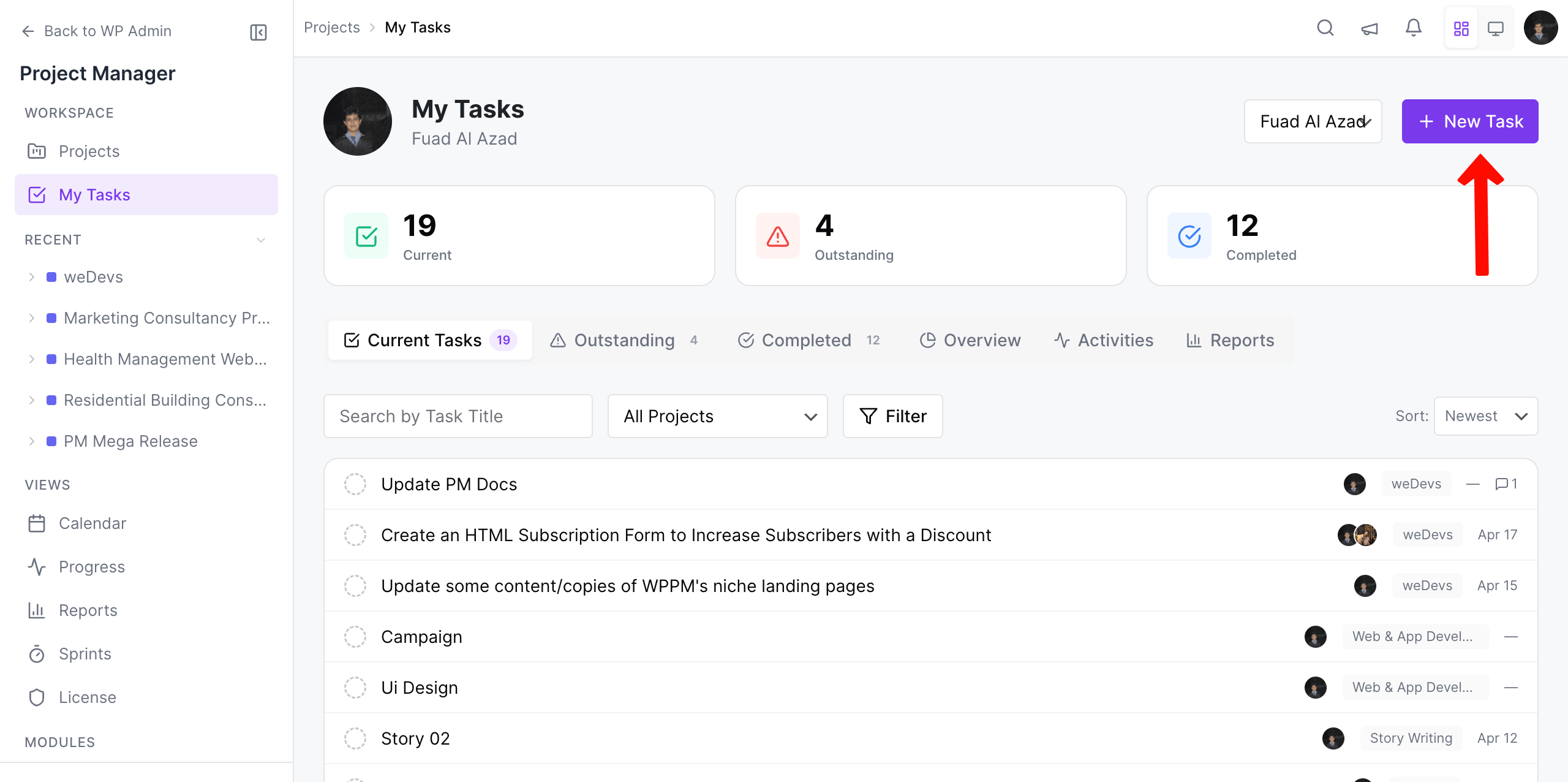
Task: Click the PM Mega Release color square
Action: [52, 441]
